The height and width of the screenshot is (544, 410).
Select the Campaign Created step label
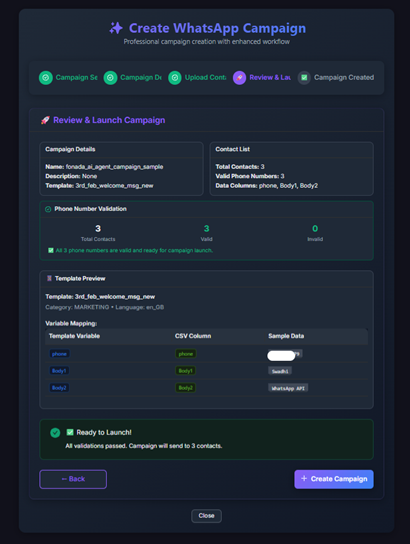(x=344, y=77)
